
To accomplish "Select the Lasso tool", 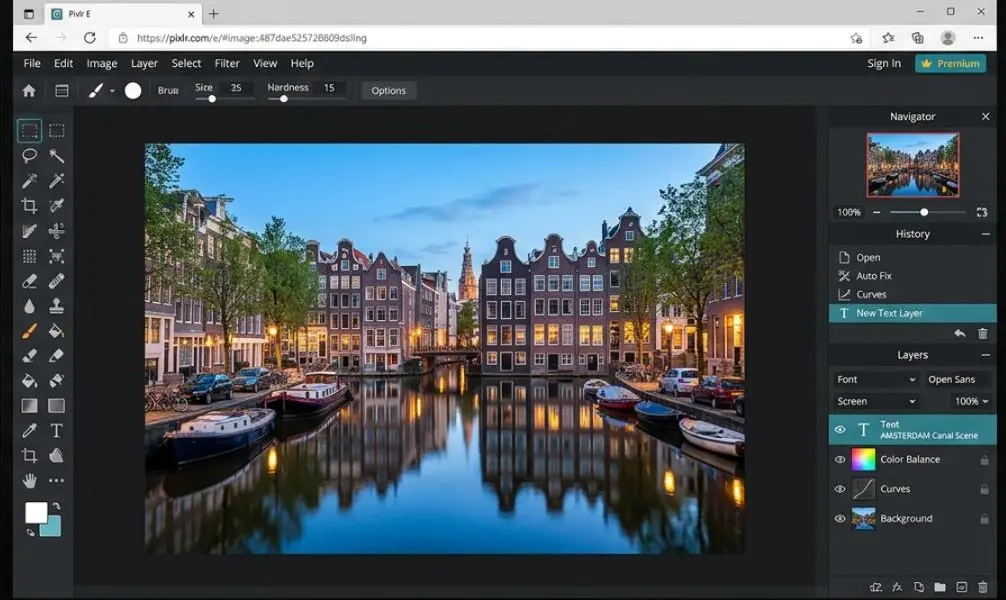I will pos(30,155).
